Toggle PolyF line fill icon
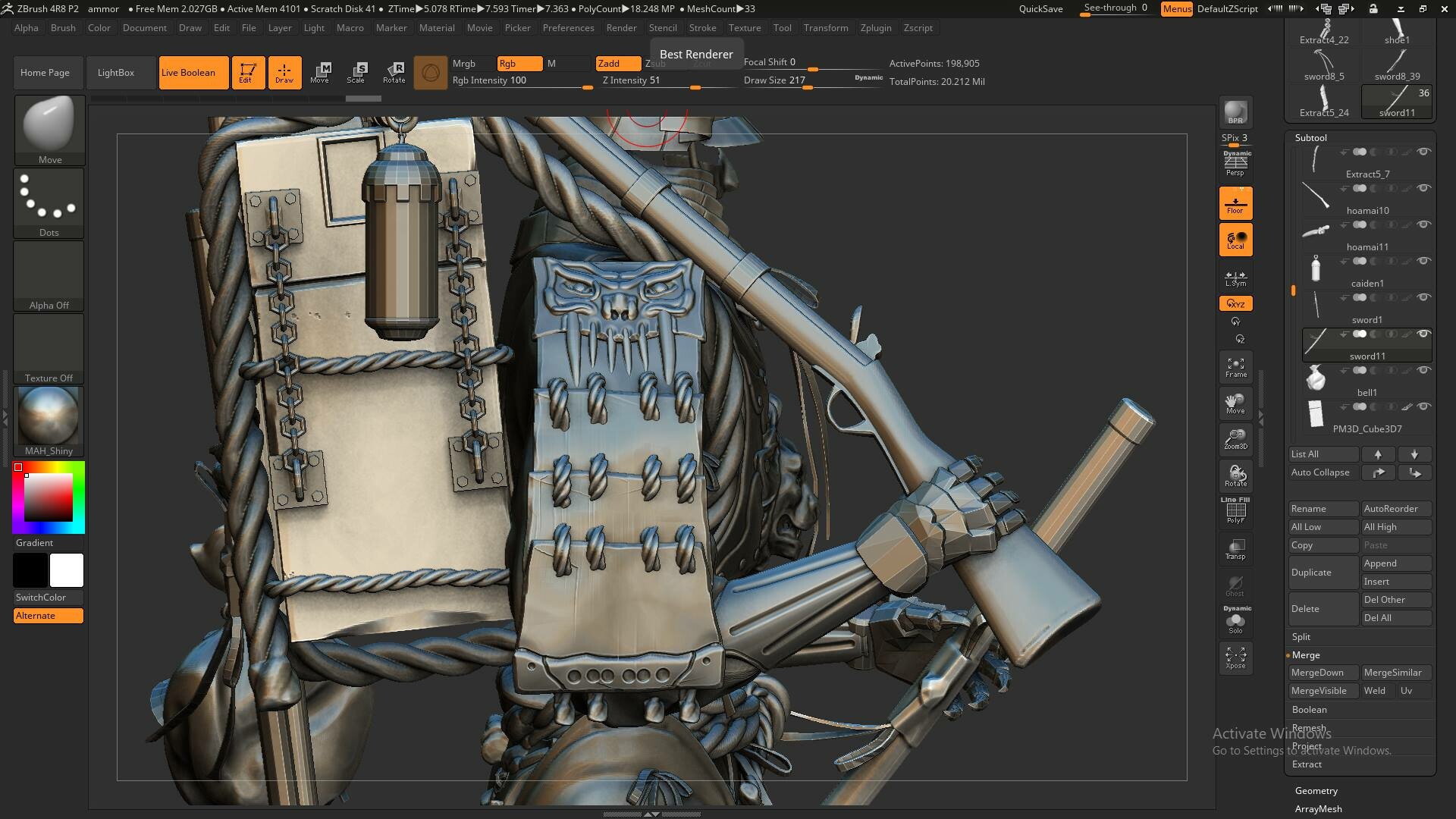Image resolution: width=1456 pixels, height=819 pixels. (x=1235, y=510)
